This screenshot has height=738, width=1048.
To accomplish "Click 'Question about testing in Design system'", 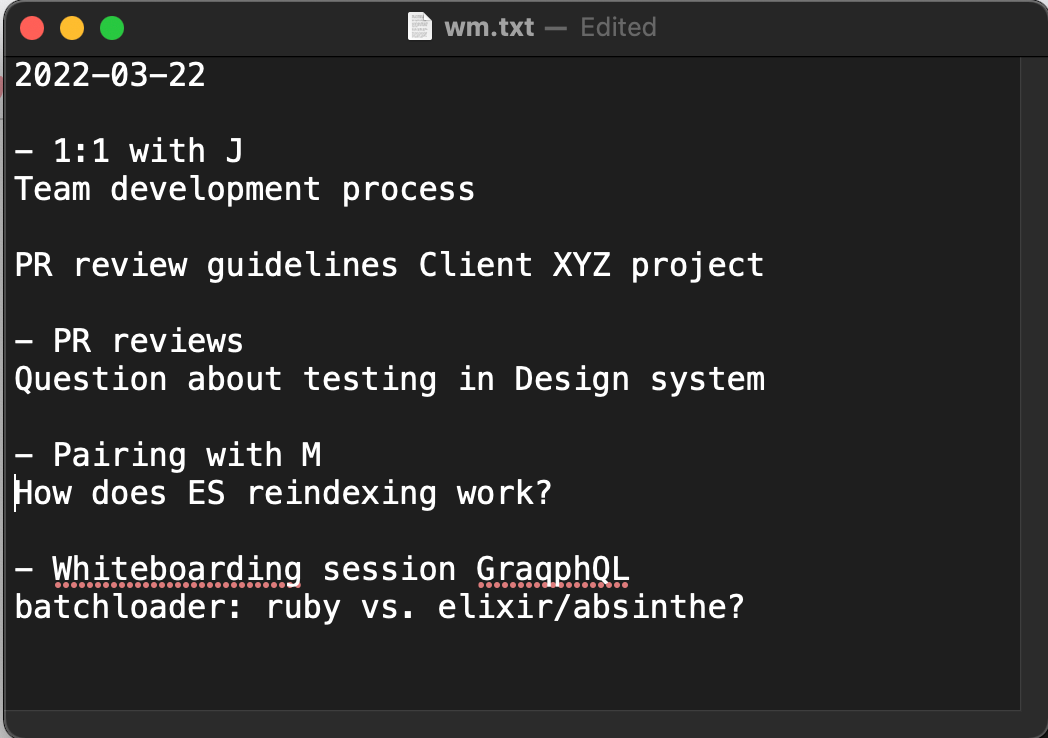I will click(390, 379).
